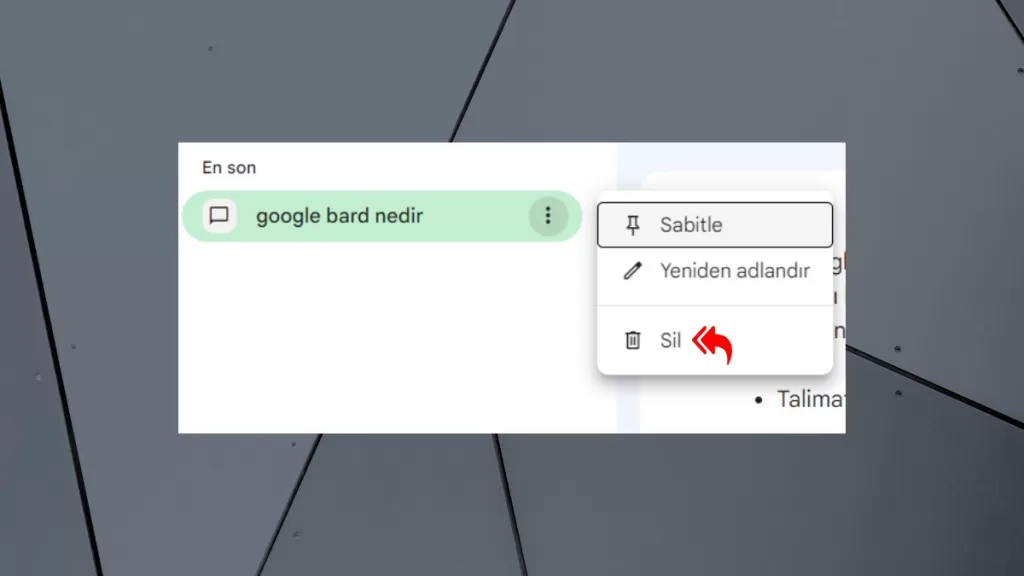Image resolution: width=1024 pixels, height=576 pixels.
Task: Select the Sabitle menu entry
Action: tap(715, 225)
